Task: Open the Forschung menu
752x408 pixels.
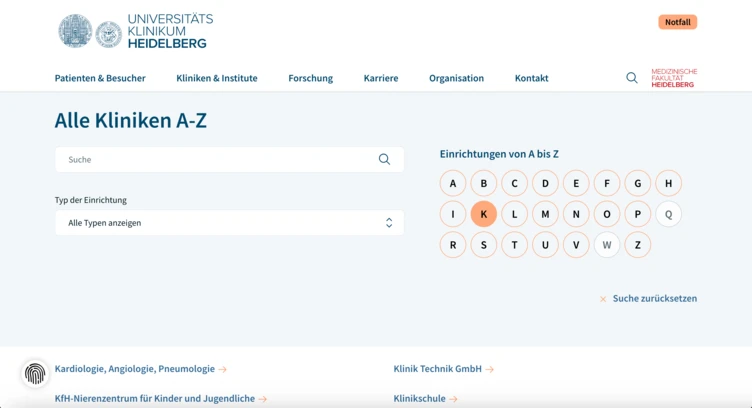Action: (310, 78)
